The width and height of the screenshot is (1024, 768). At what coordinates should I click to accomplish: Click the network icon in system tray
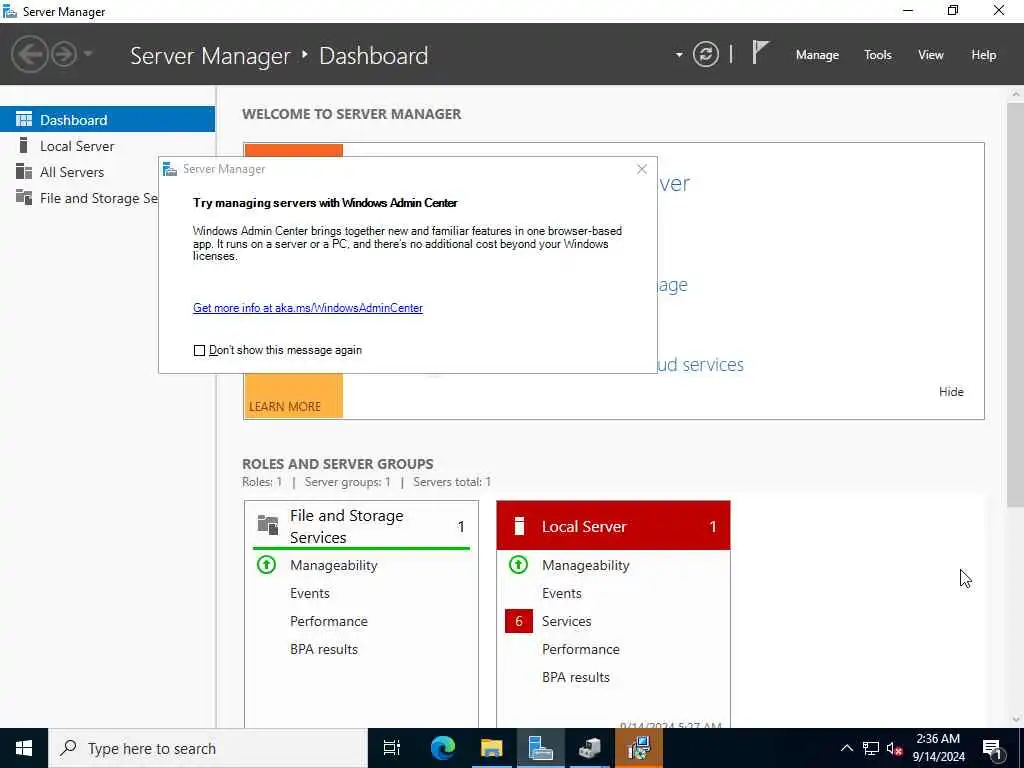coord(871,748)
